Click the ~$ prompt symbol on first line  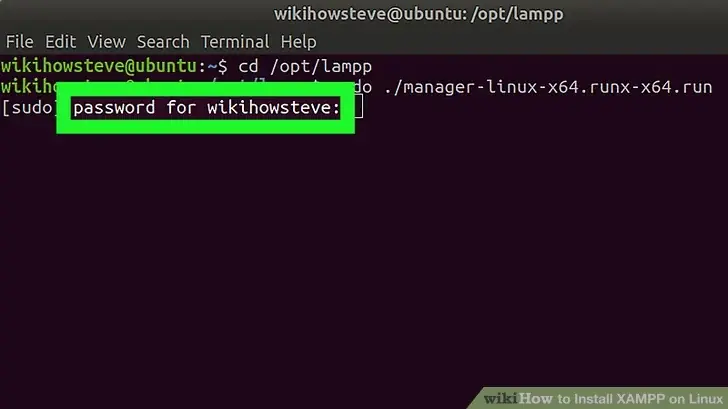(217, 66)
